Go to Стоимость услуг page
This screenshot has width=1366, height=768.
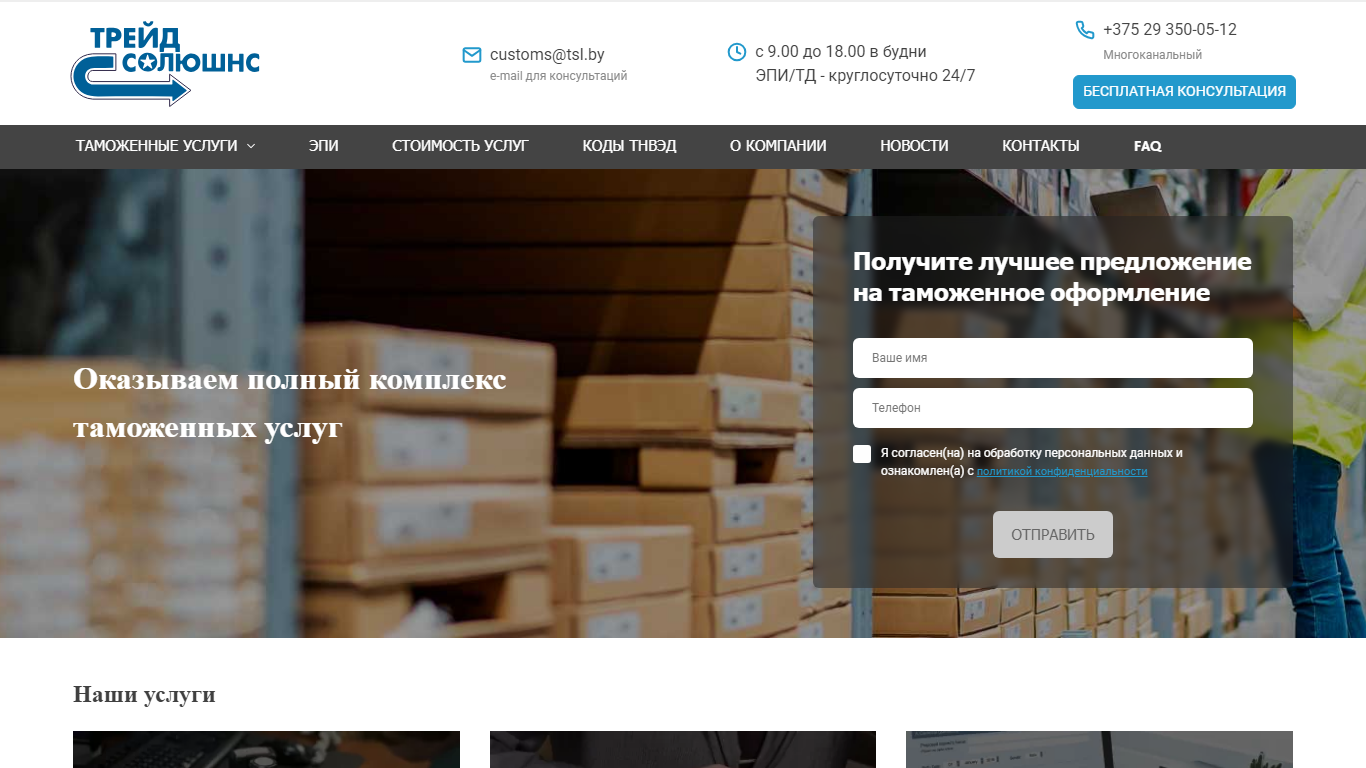(x=460, y=146)
